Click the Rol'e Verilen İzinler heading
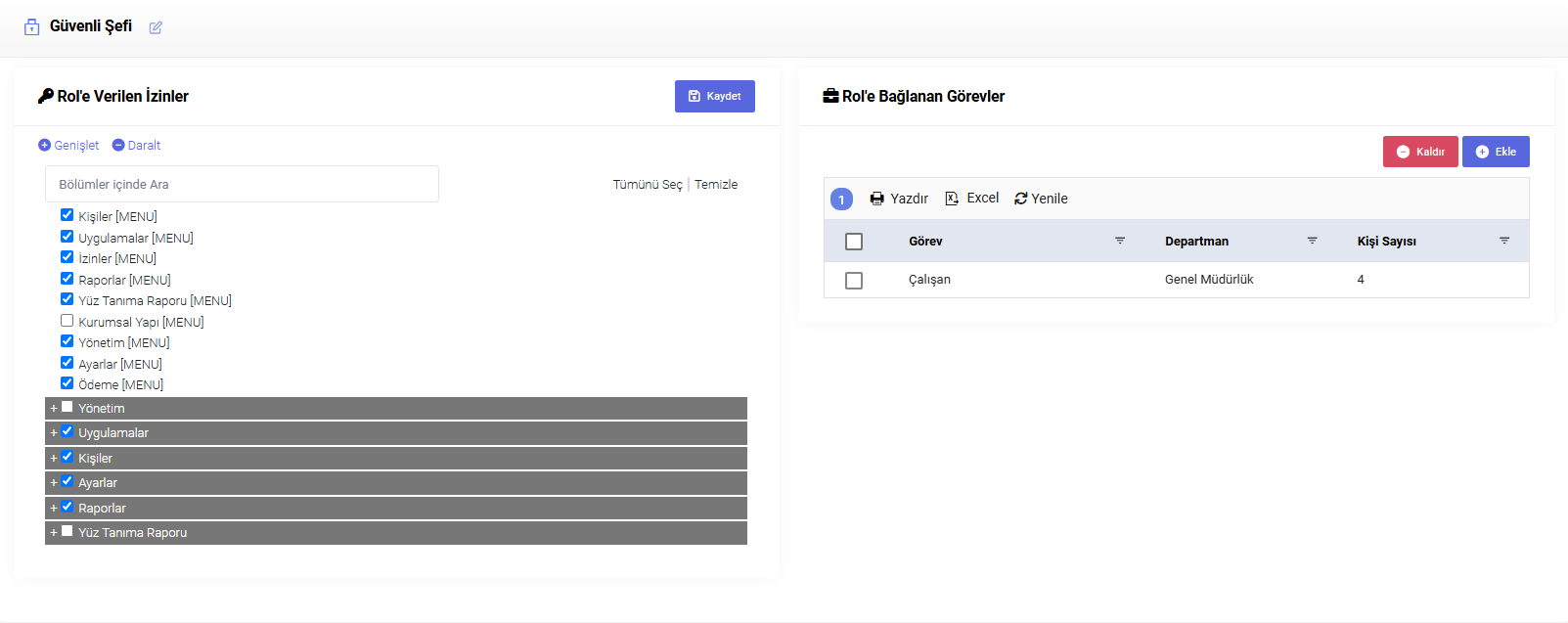 click(x=122, y=96)
